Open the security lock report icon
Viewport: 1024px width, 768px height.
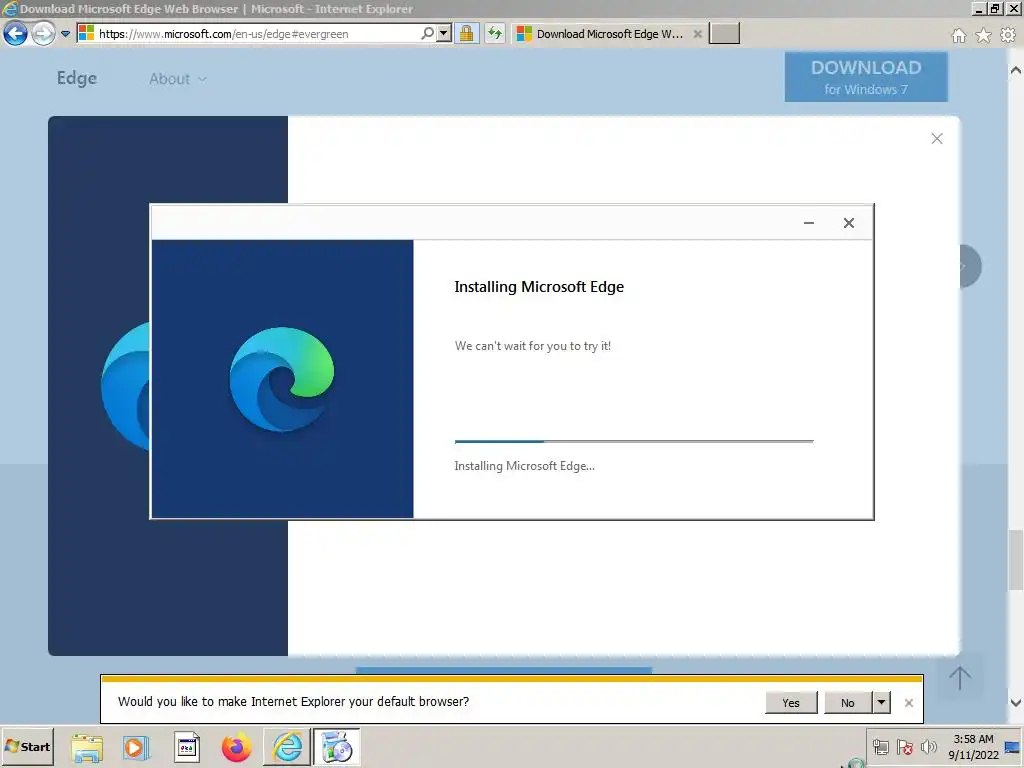466,33
